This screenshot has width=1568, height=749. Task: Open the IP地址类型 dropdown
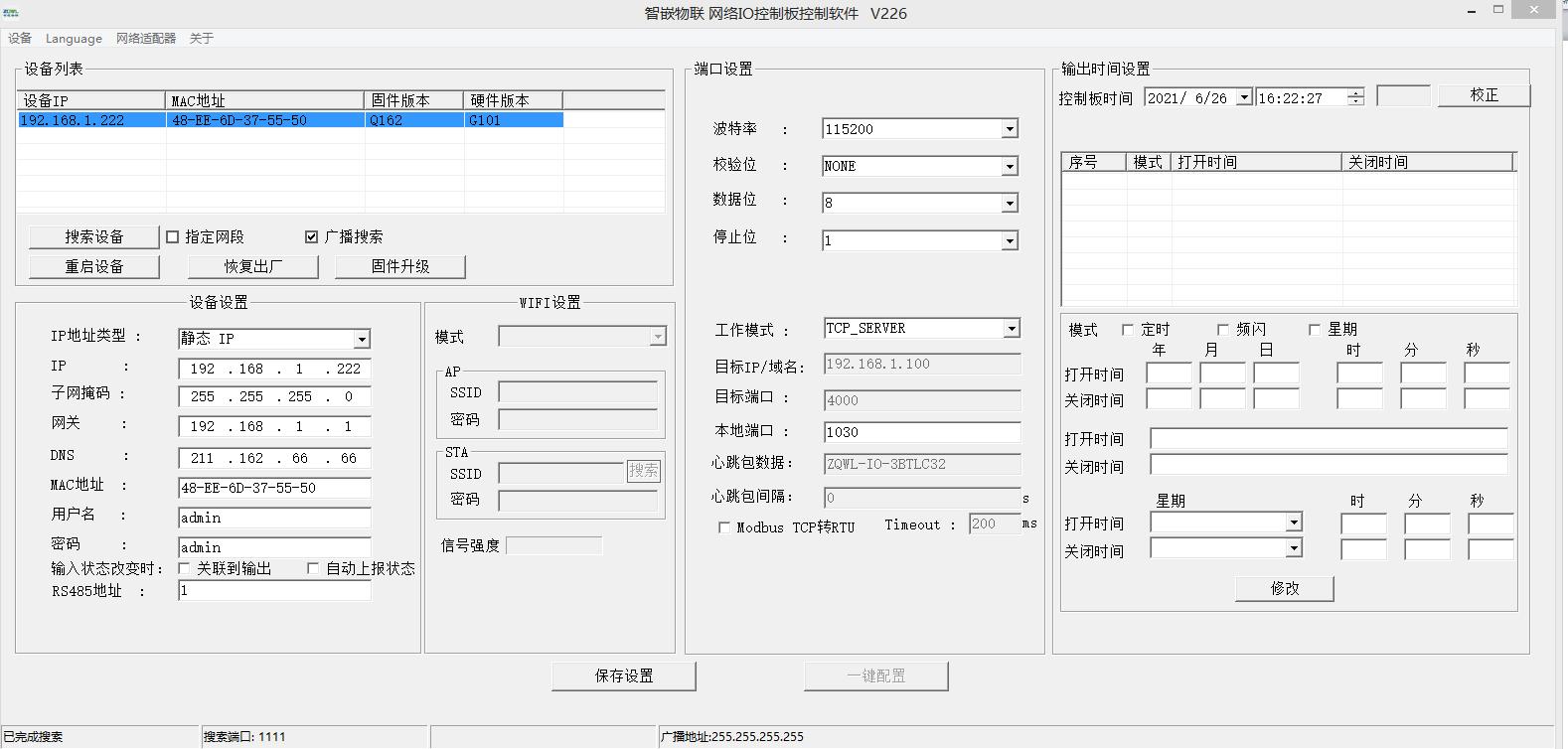[362, 339]
